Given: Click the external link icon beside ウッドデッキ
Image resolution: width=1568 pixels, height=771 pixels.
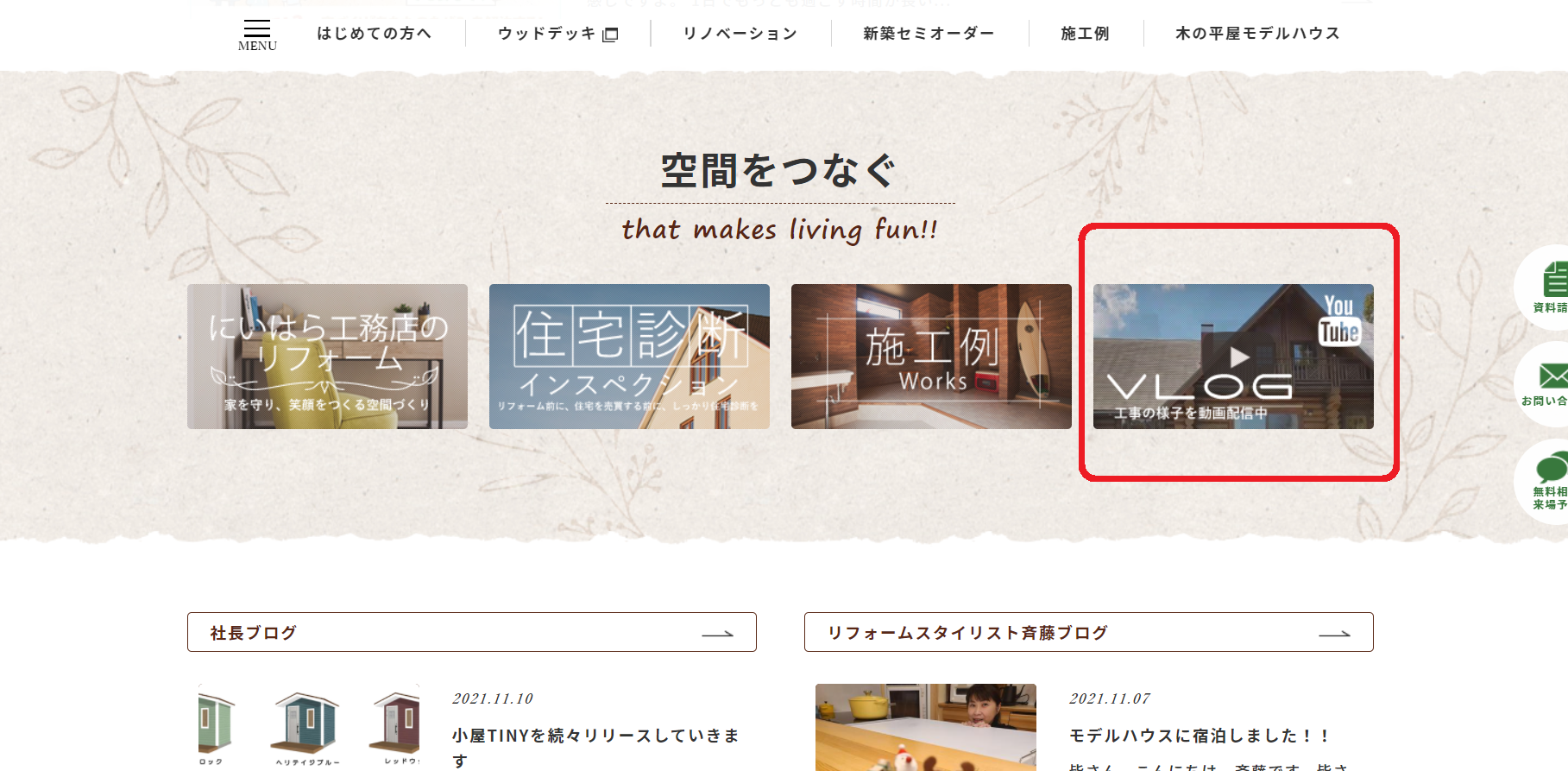Looking at the screenshot, I should point(610,35).
